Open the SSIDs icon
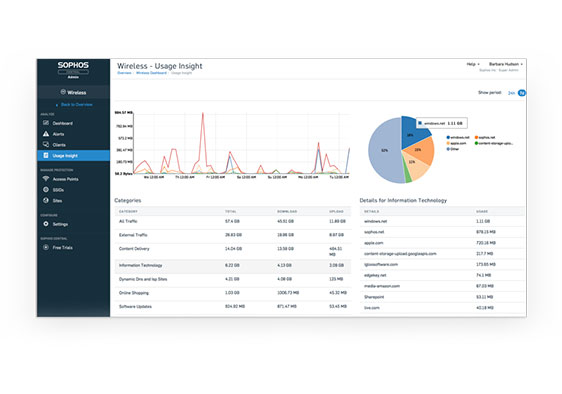This screenshot has width=562, height=394. click(x=46, y=189)
